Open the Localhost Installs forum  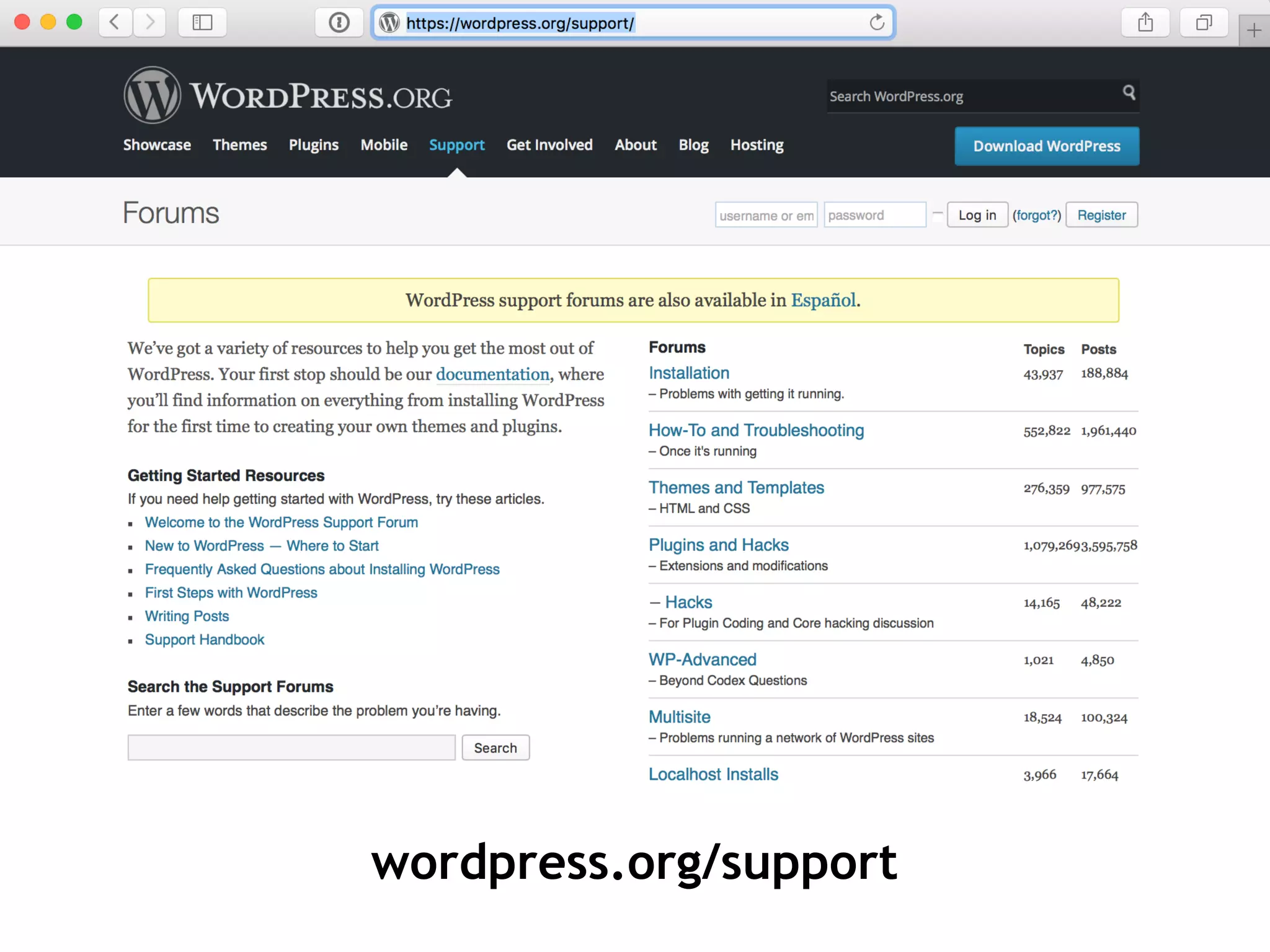713,775
